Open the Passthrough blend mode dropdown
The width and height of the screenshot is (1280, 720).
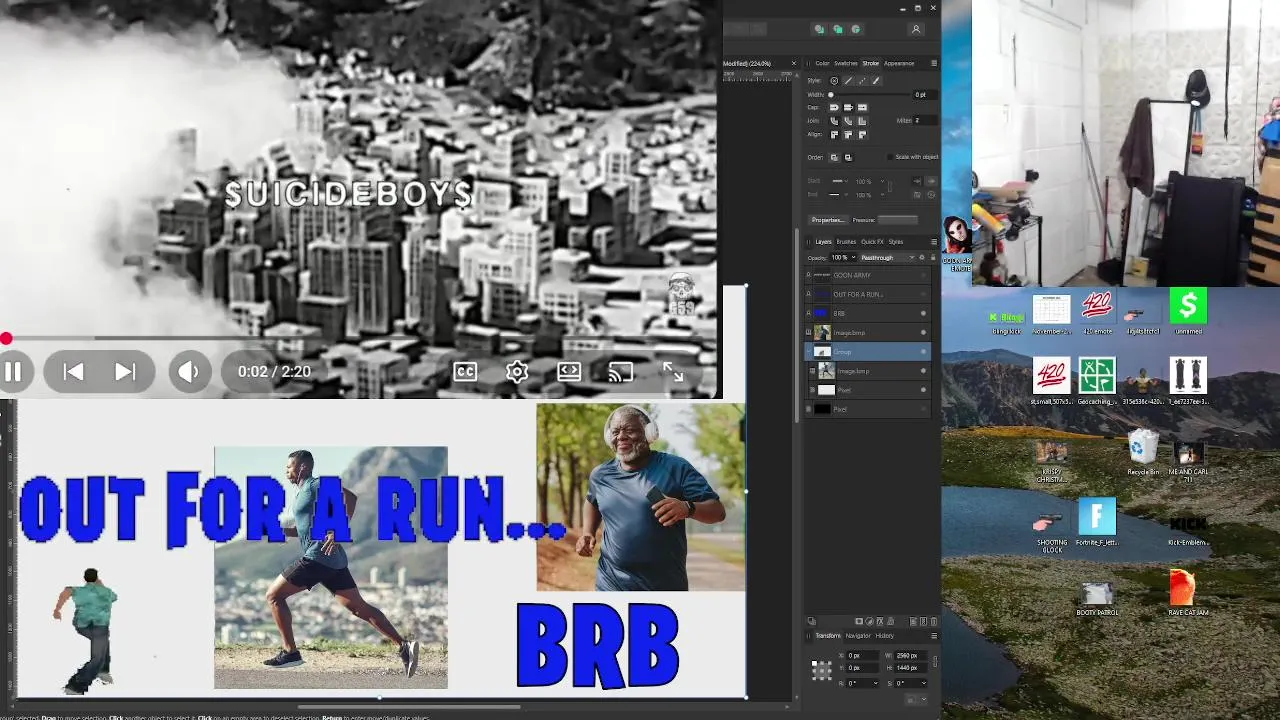pos(888,257)
